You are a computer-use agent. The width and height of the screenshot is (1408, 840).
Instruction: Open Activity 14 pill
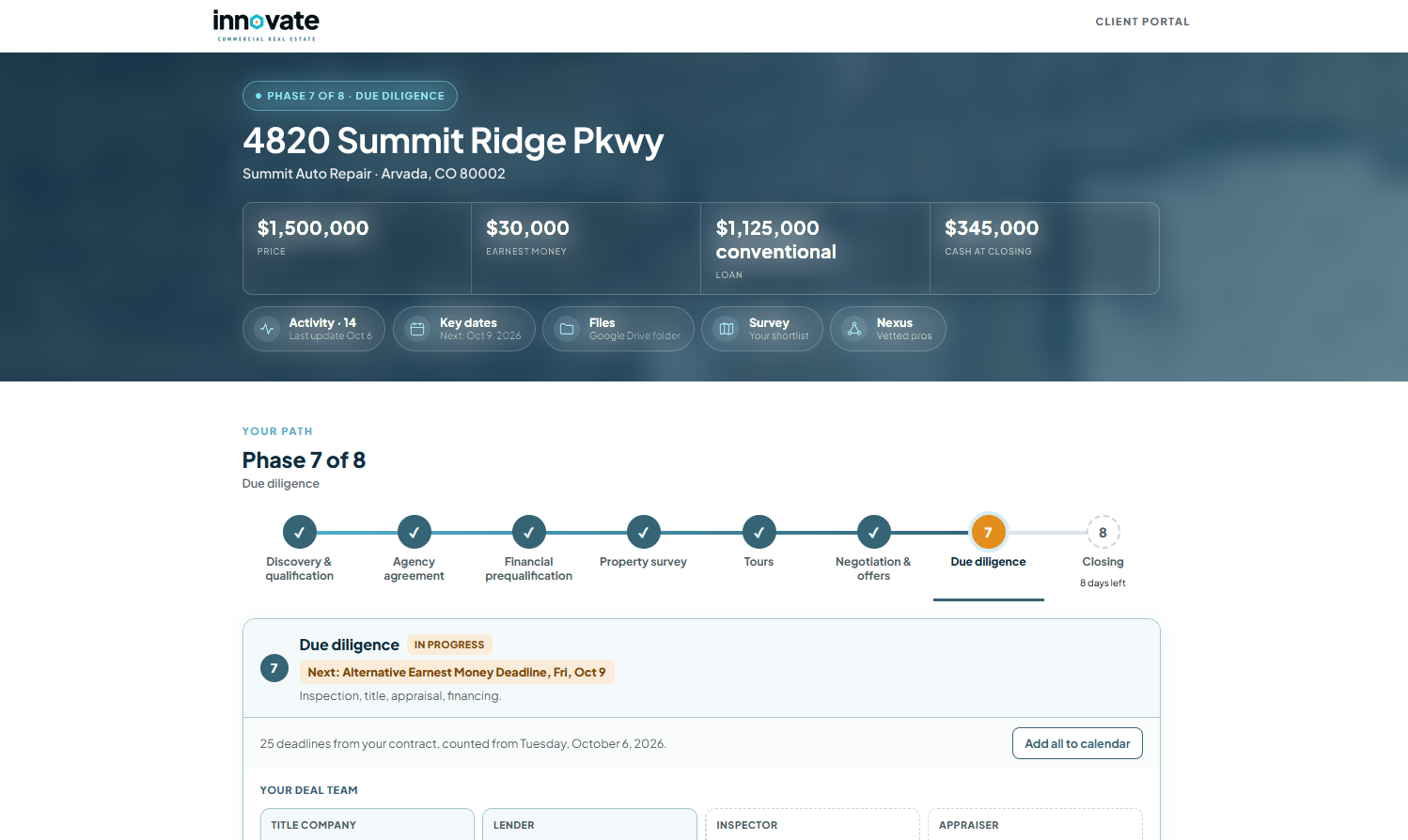click(x=314, y=329)
